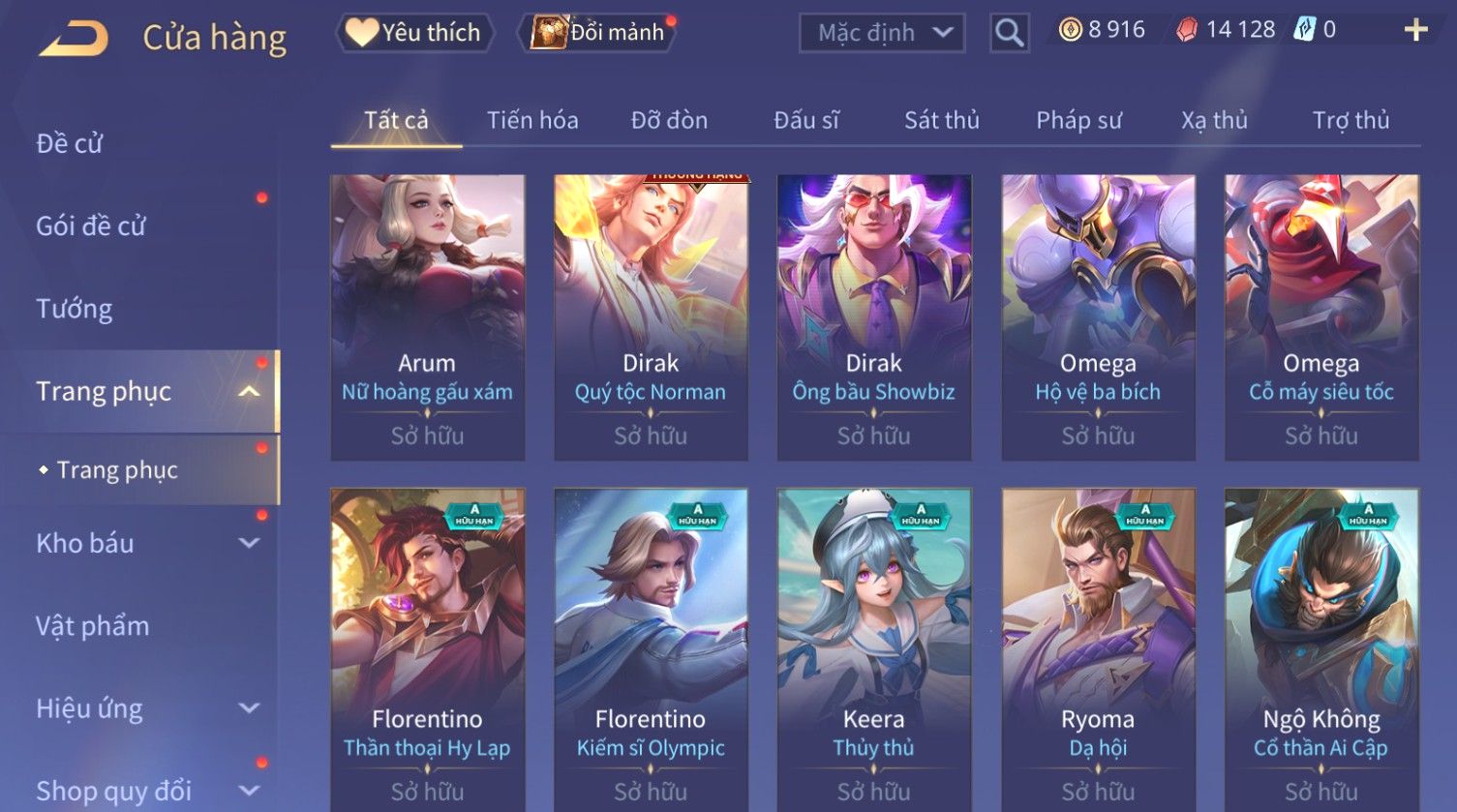Open the Mặc định sort dropdown
The image size is (1457, 812).
pyautogui.click(x=882, y=33)
